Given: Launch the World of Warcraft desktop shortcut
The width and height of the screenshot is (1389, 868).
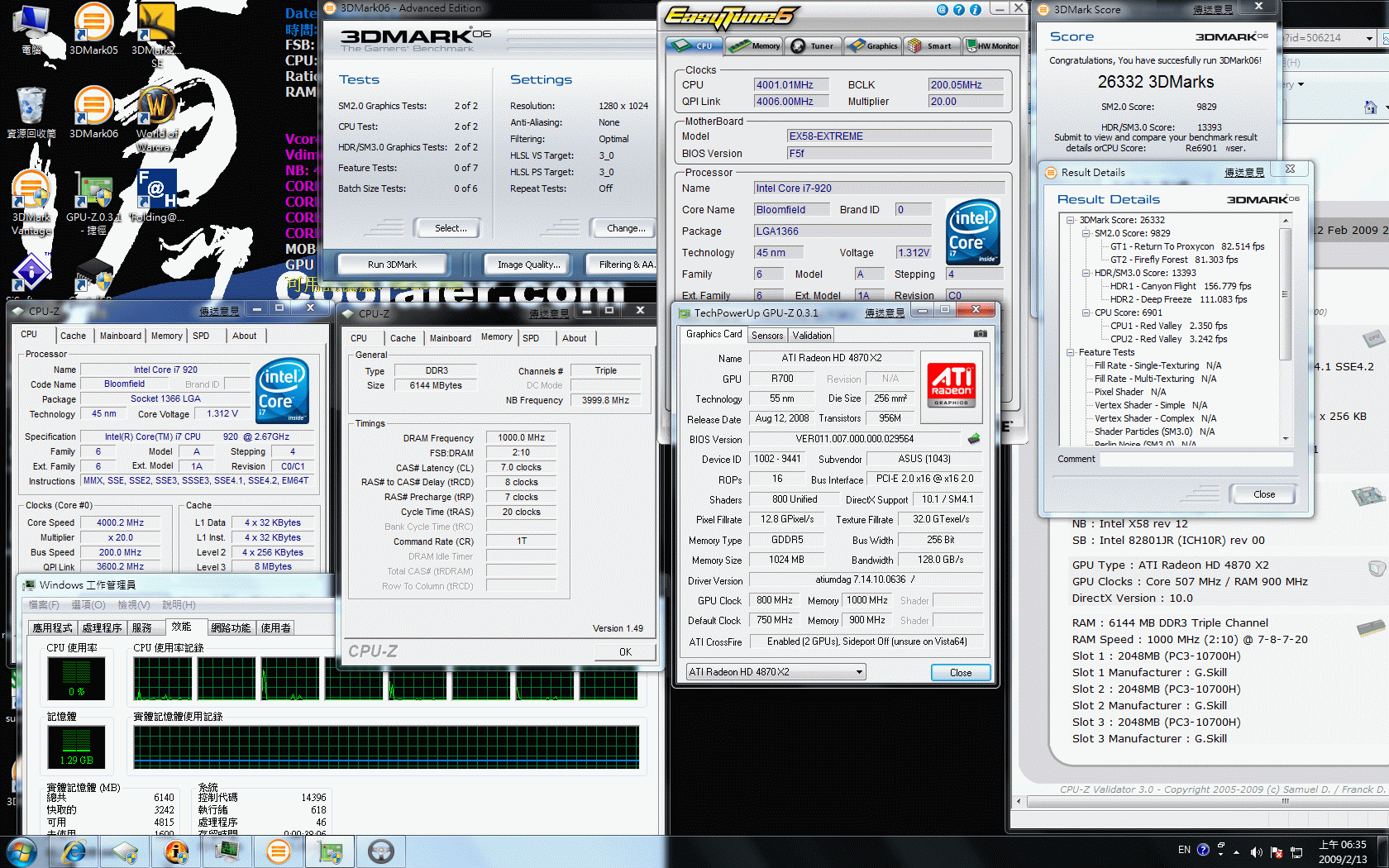Looking at the screenshot, I should [x=157, y=117].
